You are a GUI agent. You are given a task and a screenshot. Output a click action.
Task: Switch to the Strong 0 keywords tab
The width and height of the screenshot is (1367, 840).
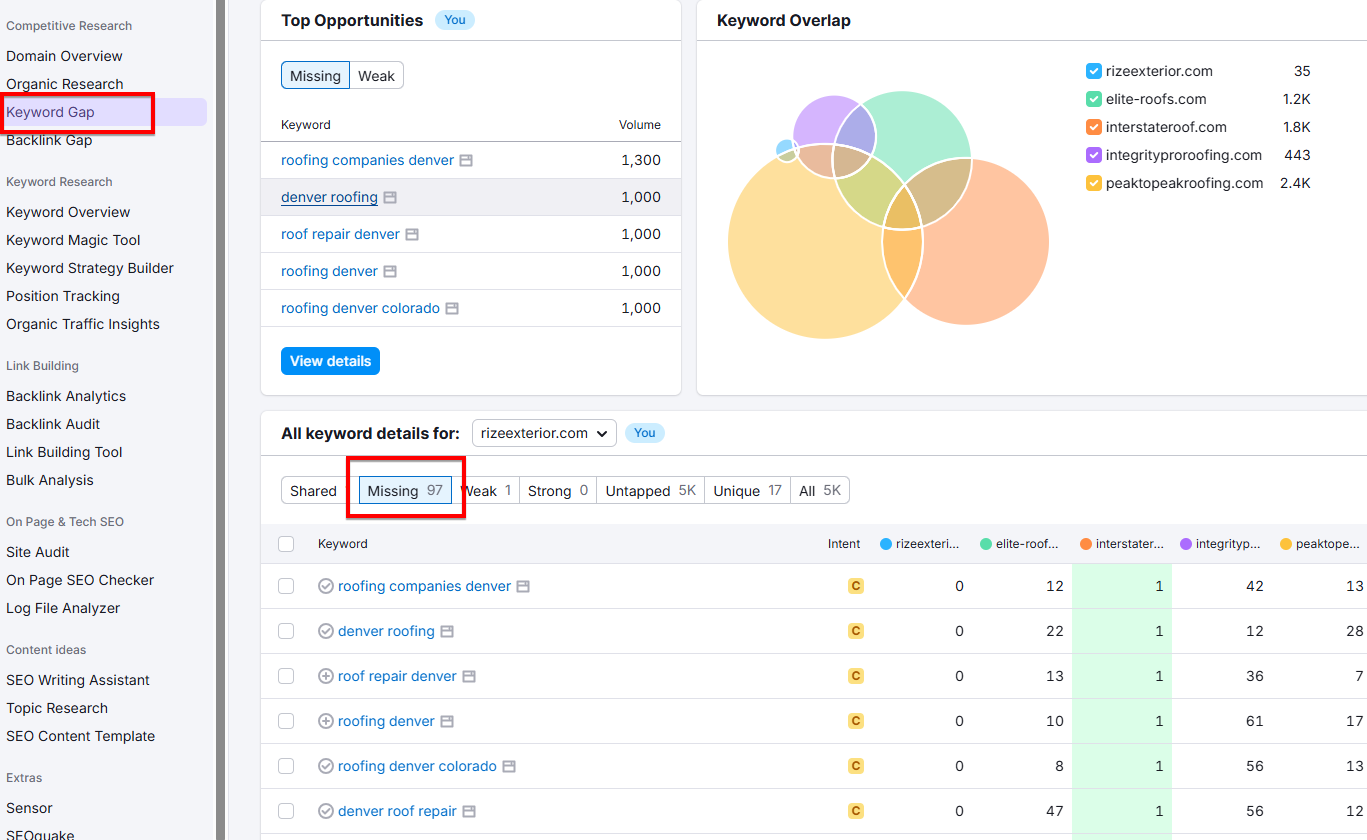pos(558,491)
